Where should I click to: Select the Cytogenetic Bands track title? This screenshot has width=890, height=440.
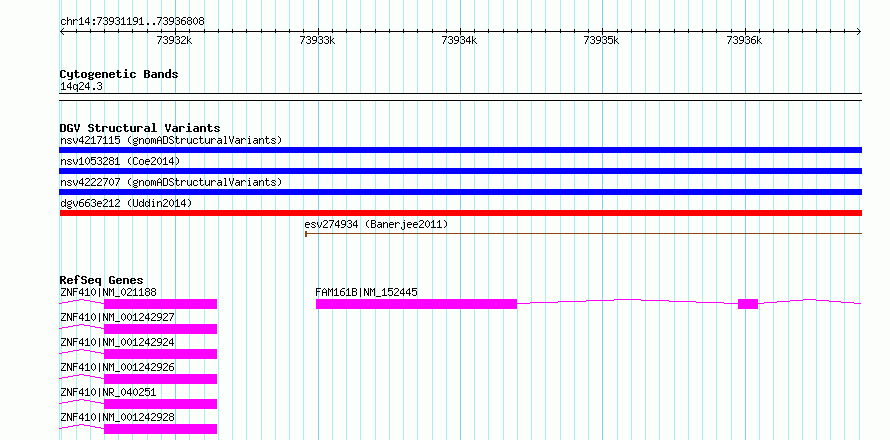(x=119, y=74)
